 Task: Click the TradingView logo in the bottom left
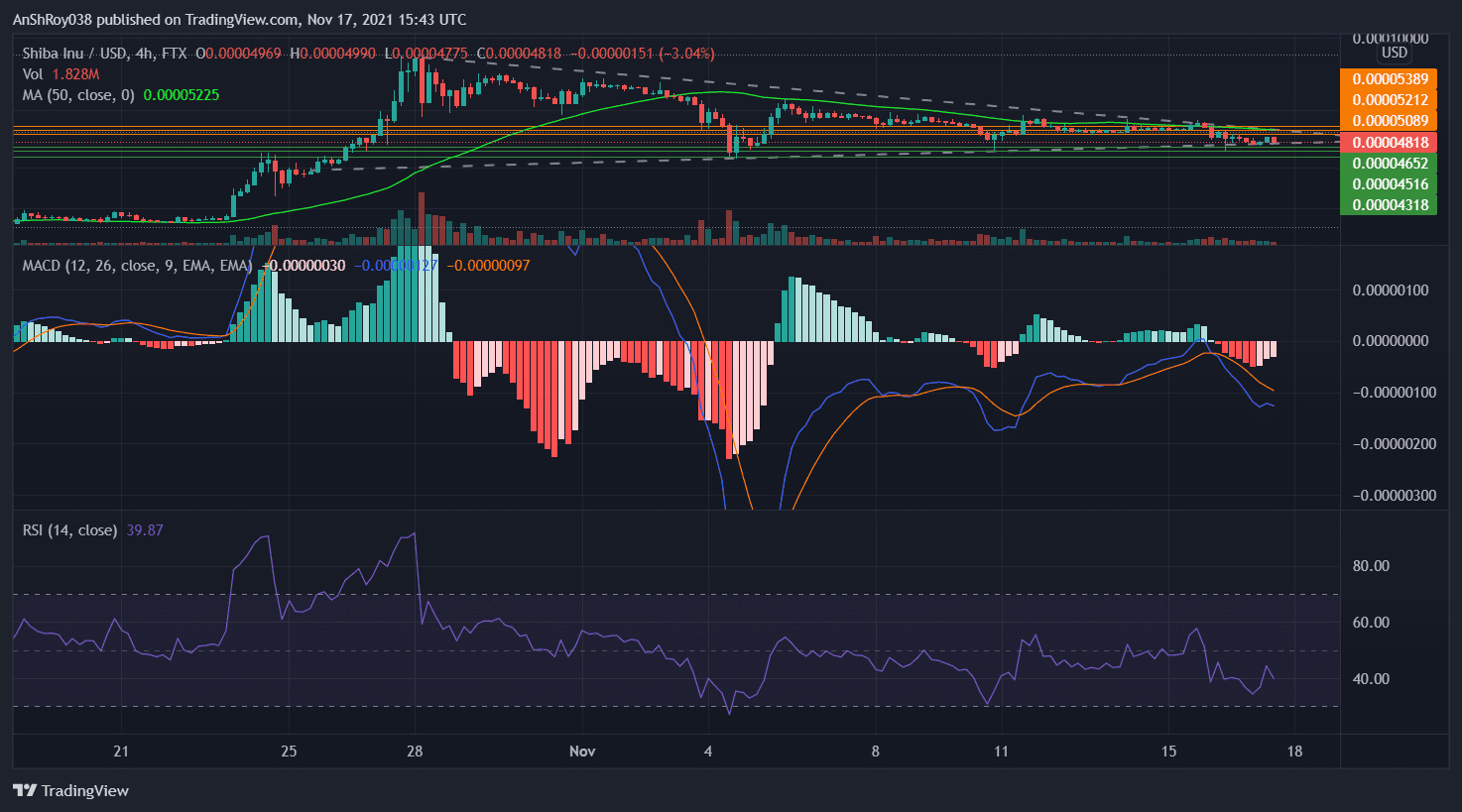[x=69, y=791]
